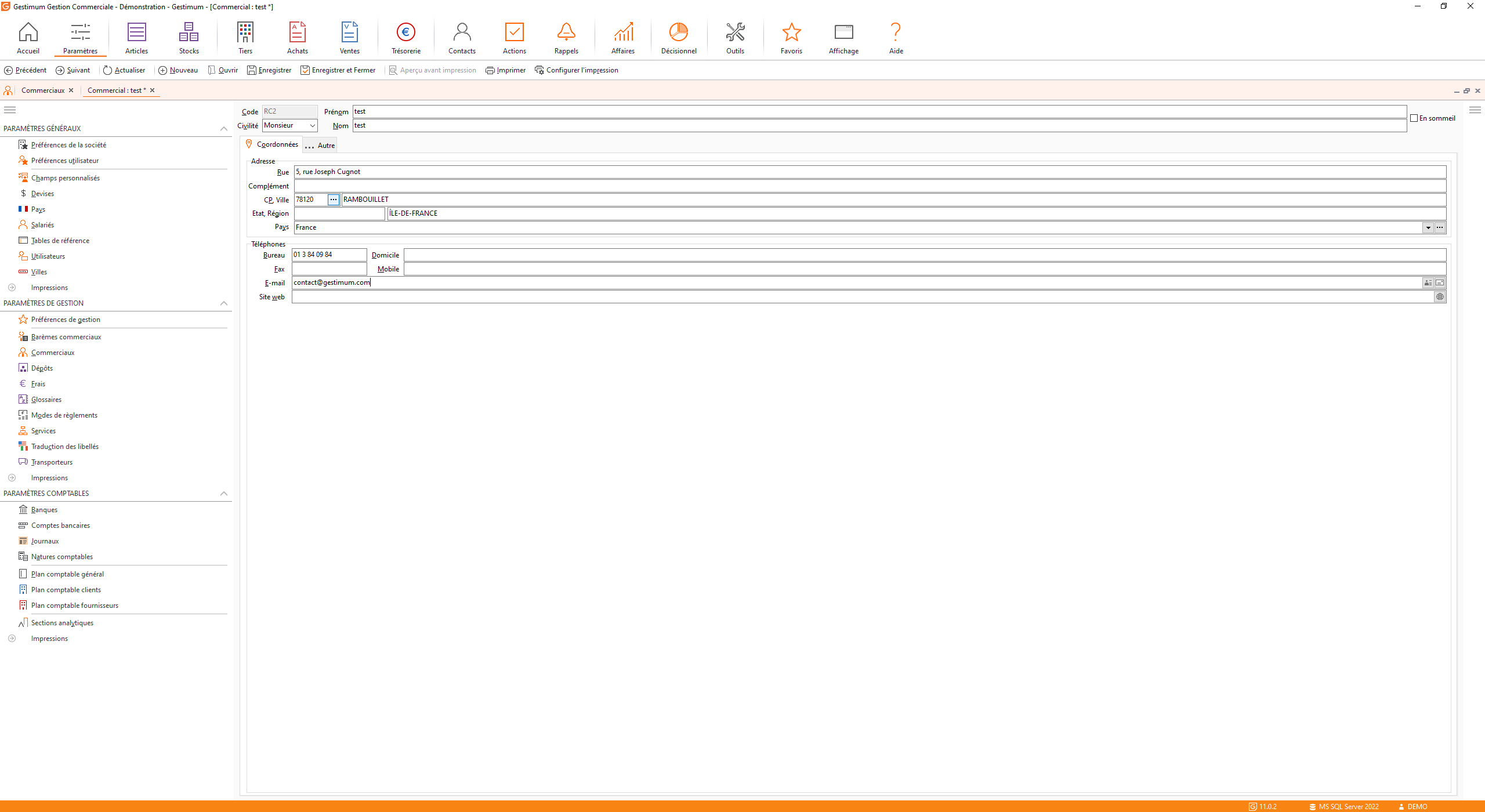The width and height of the screenshot is (1485, 812).
Task: Open Préférences de la société
Action: pyautogui.click(x=68, y=145)
